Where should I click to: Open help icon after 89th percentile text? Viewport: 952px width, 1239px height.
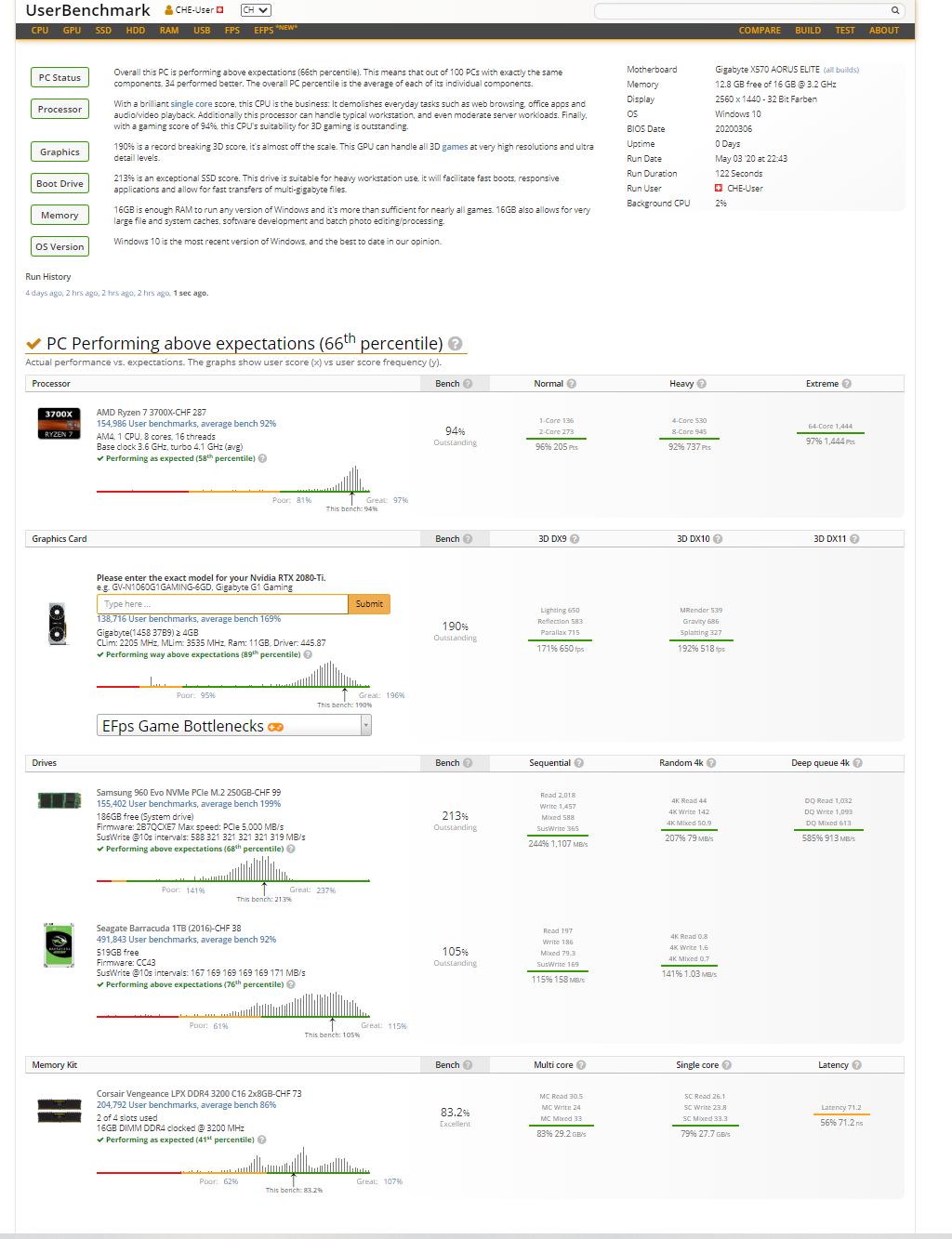click(x=308, y=654)
